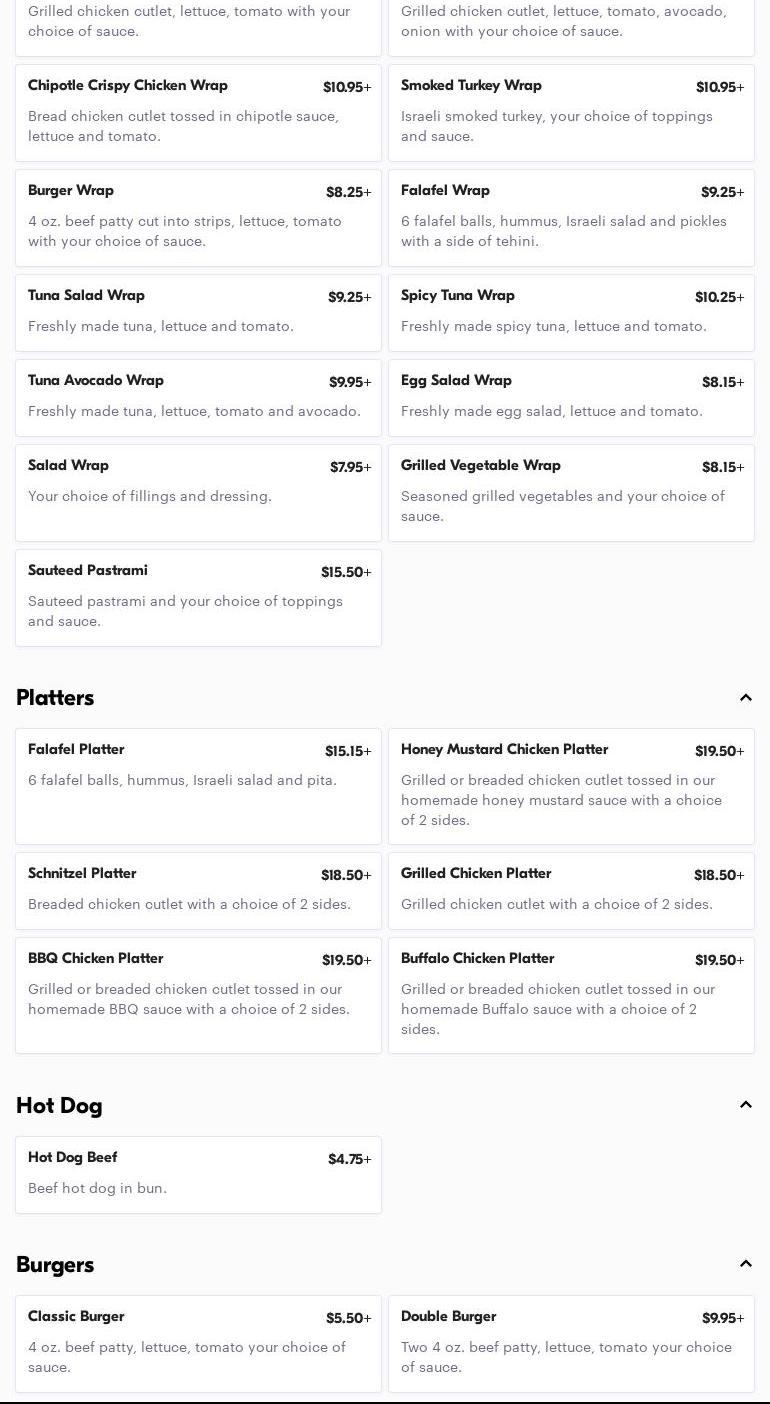Viewport: 770px width, 1404px height.
Task: Select the BBQ Chicken Platter
Action: 198,995
